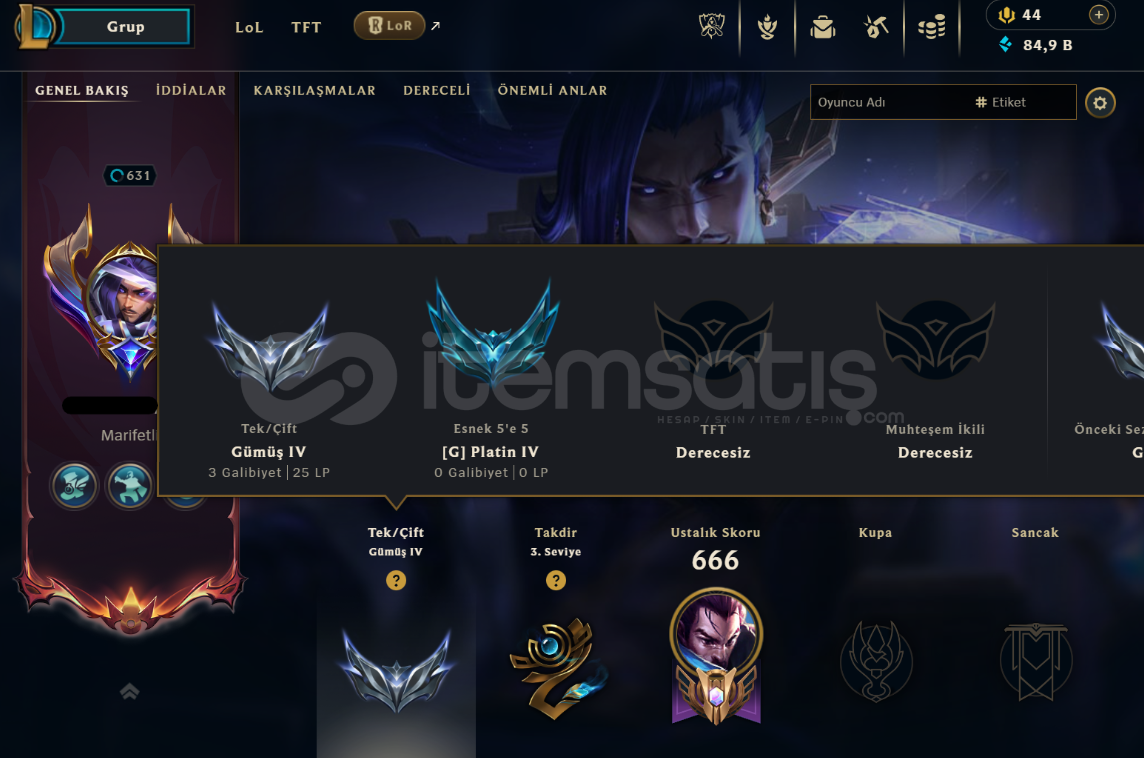Open profile settings gear icon
This screenshot has height=758, width=1144.
(x=1100, y=103)
